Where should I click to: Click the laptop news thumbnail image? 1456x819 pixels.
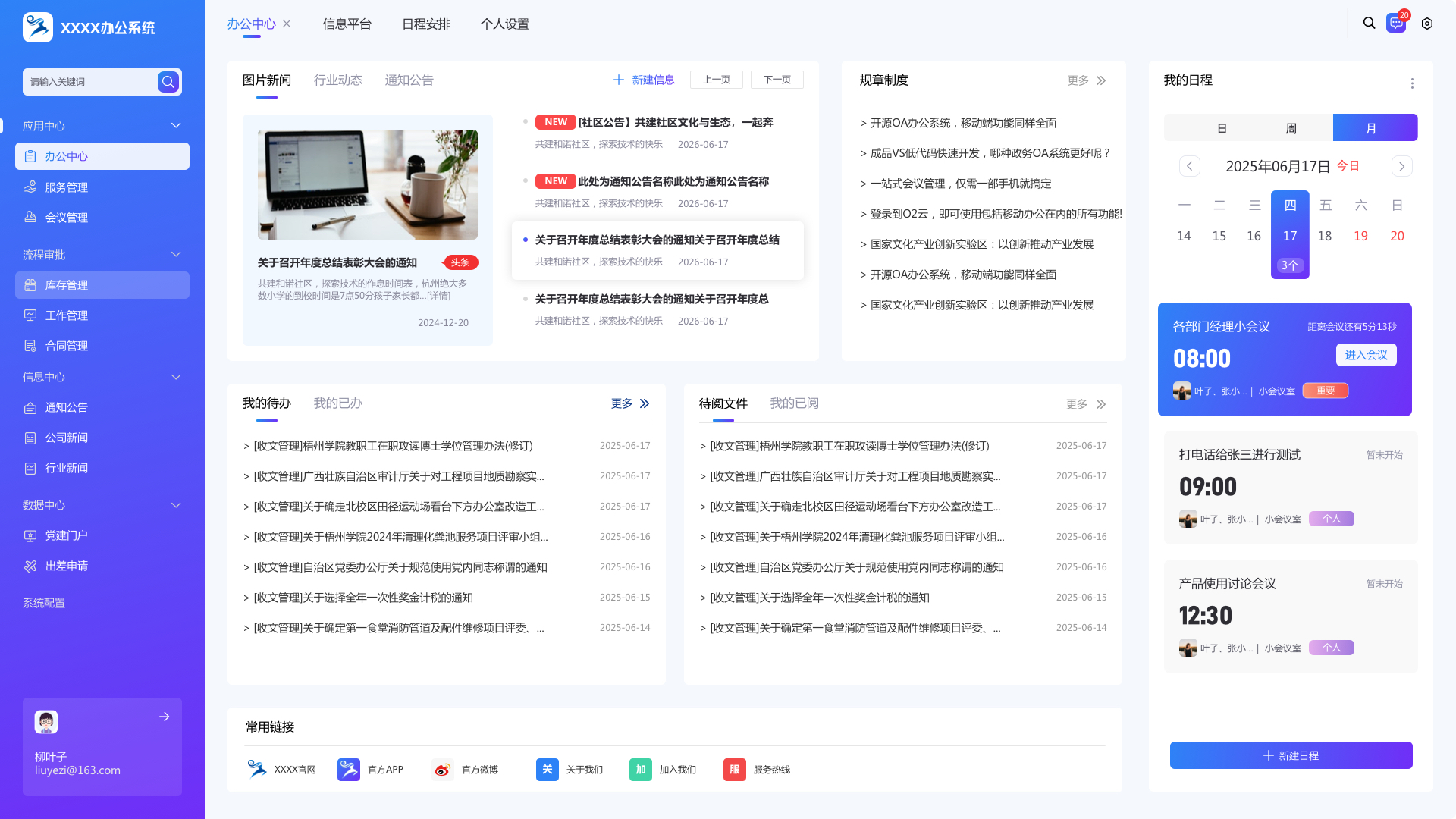click(x=368, y=184)
